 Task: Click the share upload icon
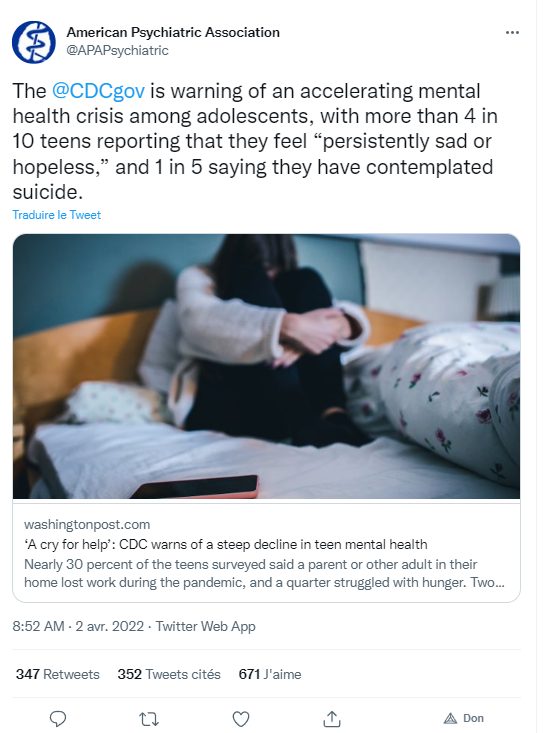coord(332,718)
